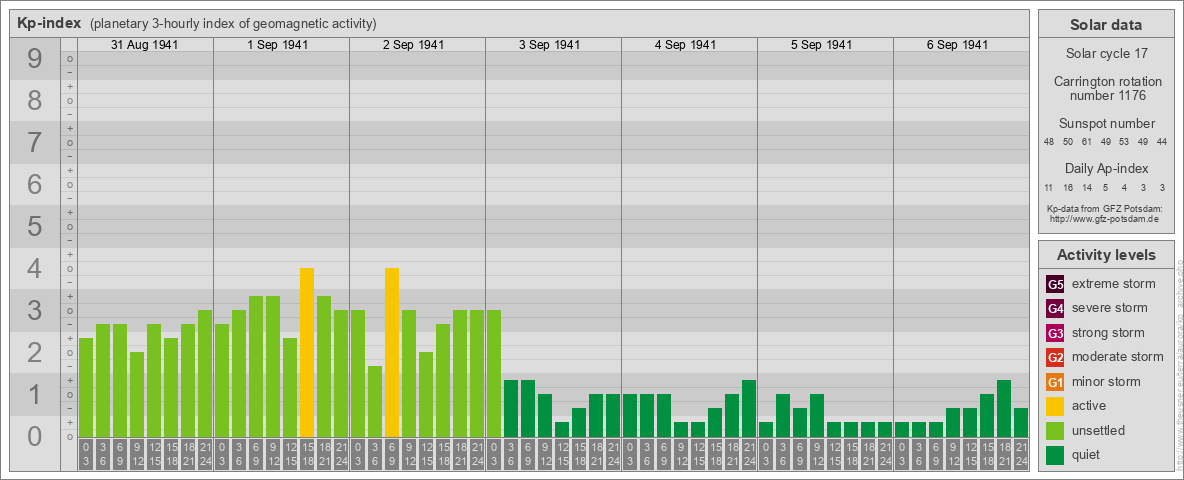Click the yellow bar on 2 Sep 6-9
This screenshot has height=480, width=1184.
click(x=391, y=352)
